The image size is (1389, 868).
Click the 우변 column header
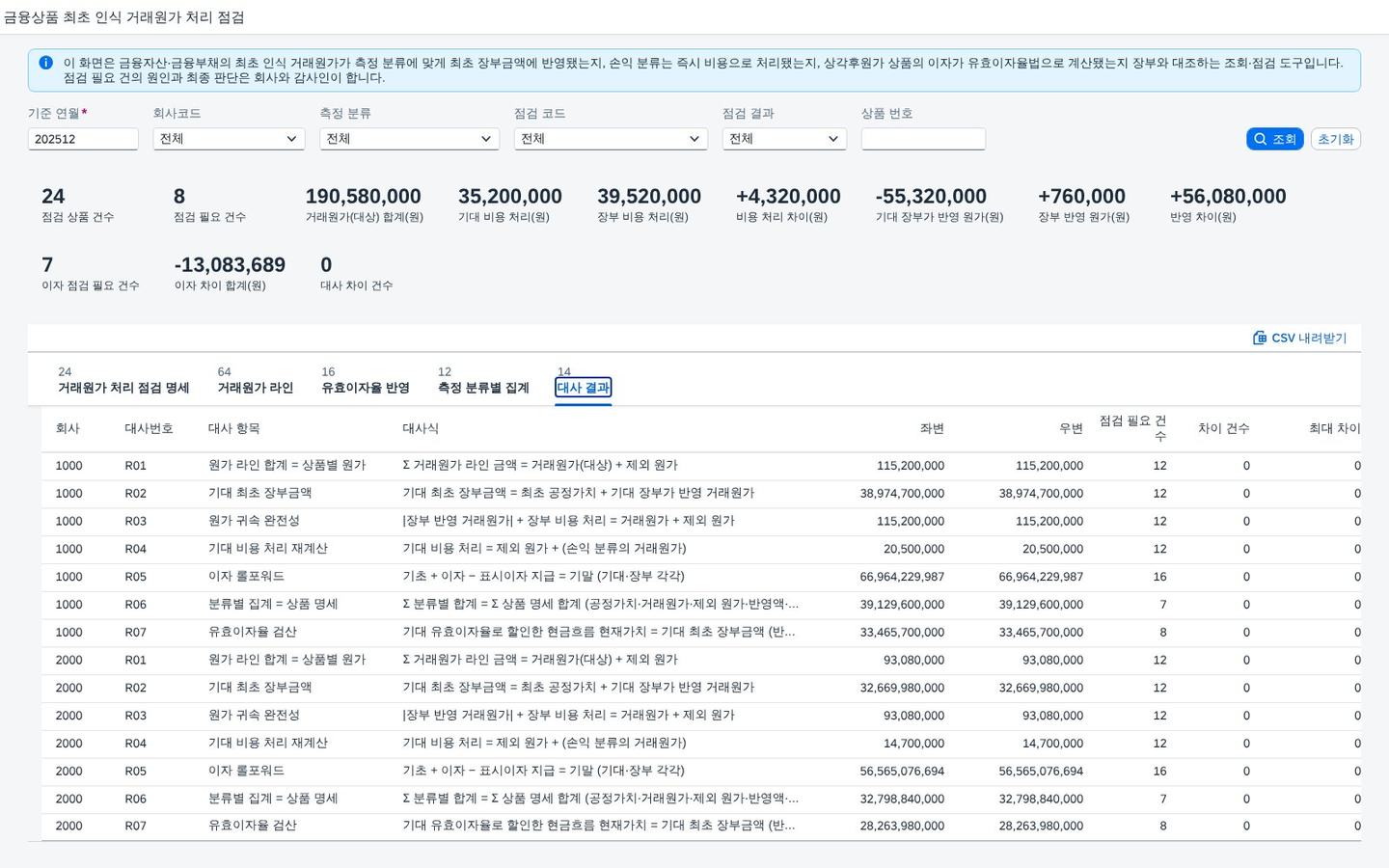click(x=1071, y=428)
